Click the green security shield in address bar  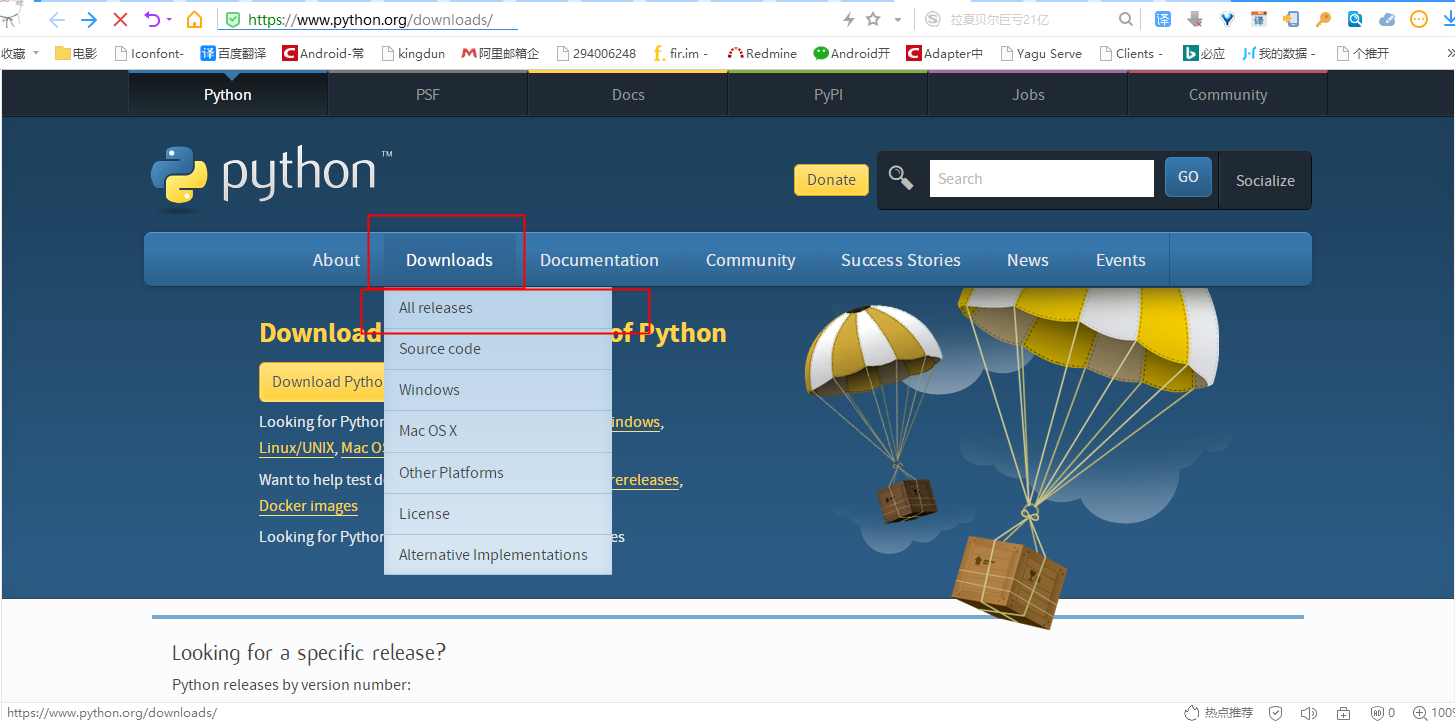point(233,19)
